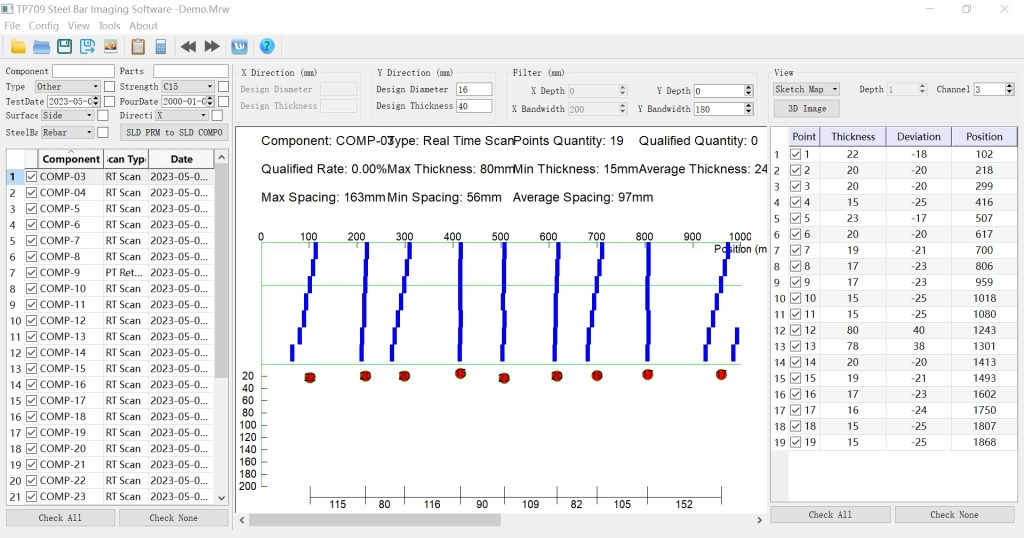
Task: Click Check All under component list
Action: [x=60, y=518]
